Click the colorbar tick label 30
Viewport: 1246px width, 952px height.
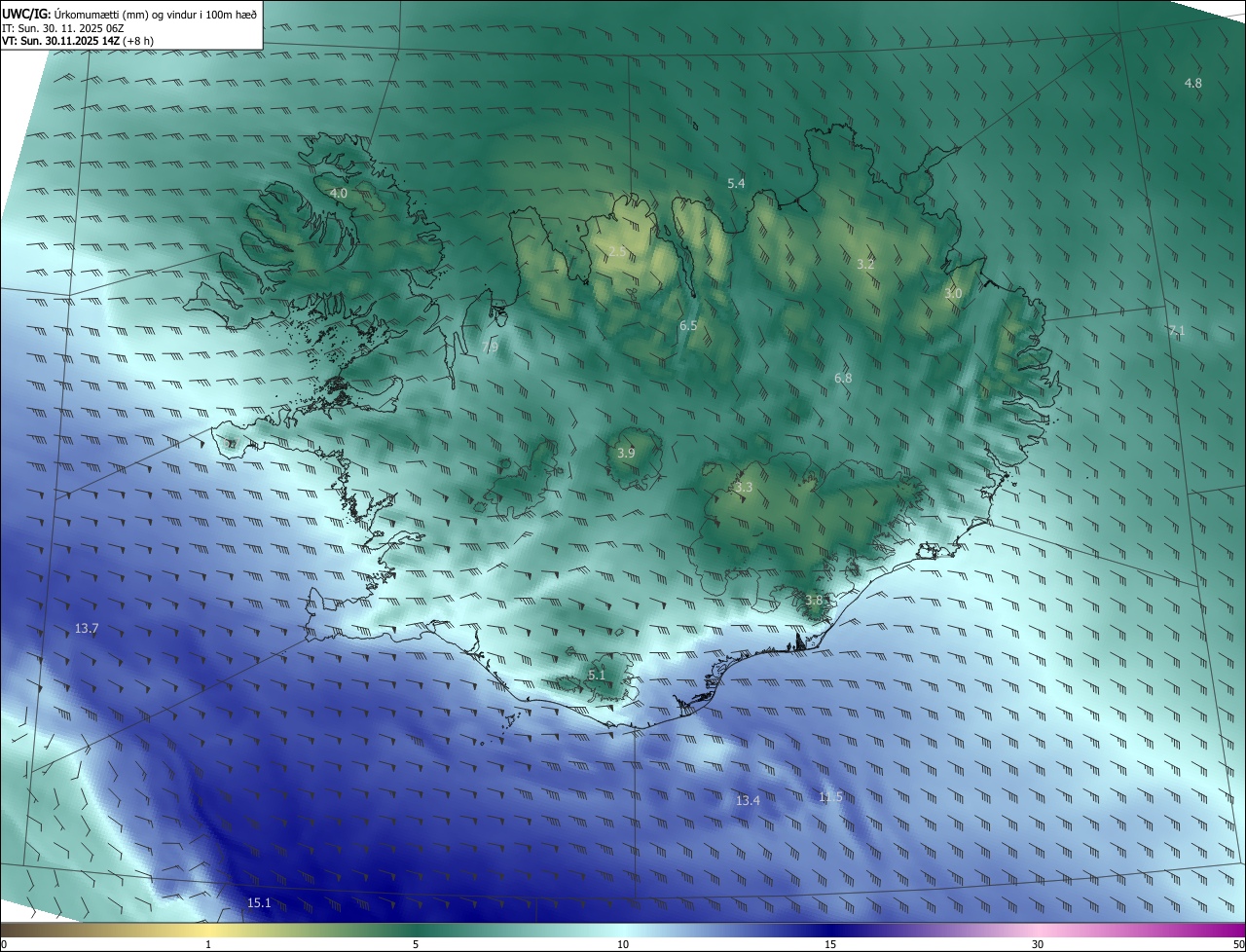click(1038, 945)
